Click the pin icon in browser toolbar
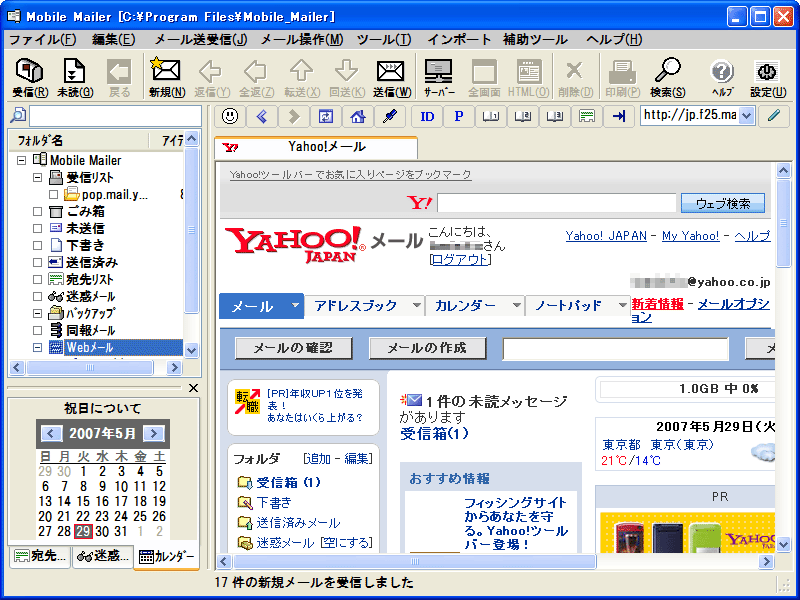Screen dimensions: 800x600 (390, 116)
